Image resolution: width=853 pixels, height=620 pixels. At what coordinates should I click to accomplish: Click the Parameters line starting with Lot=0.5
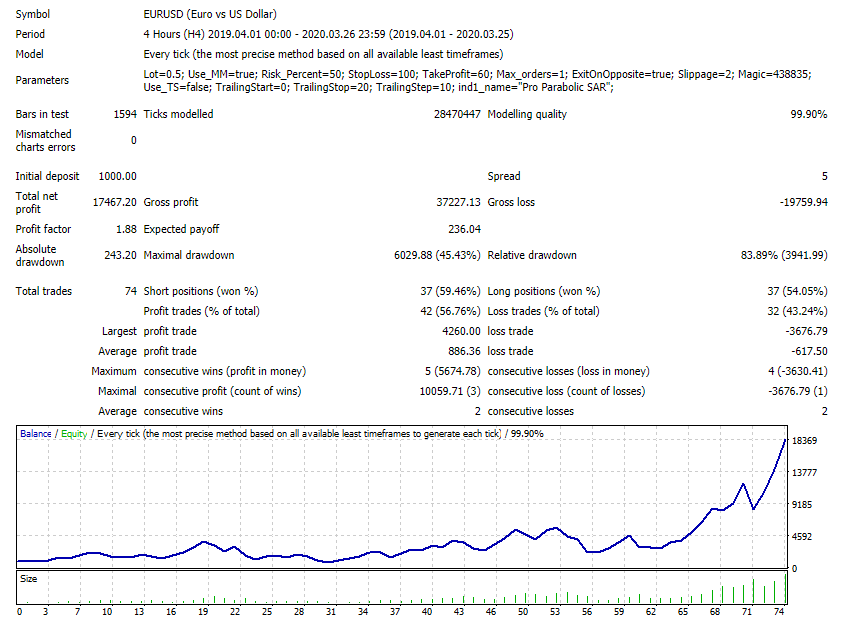[477, 74]
